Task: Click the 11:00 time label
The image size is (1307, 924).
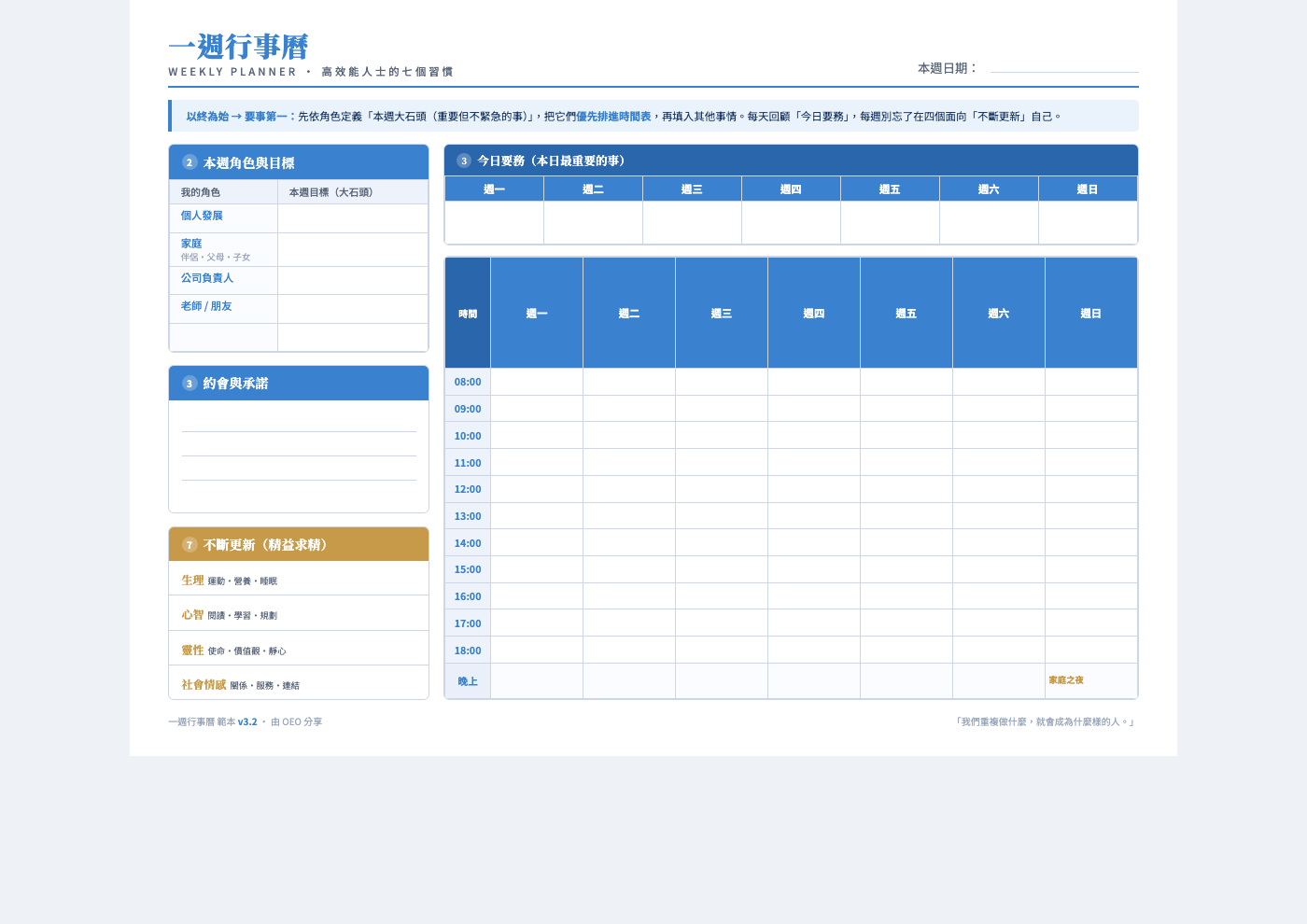Action: pos(468,463)
